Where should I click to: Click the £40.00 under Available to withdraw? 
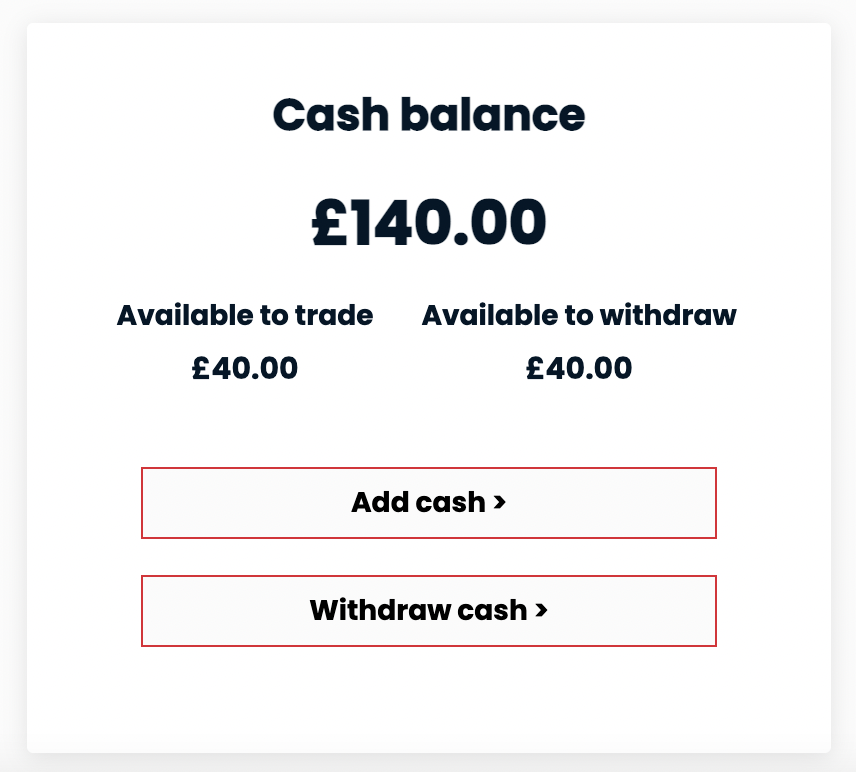580,368
